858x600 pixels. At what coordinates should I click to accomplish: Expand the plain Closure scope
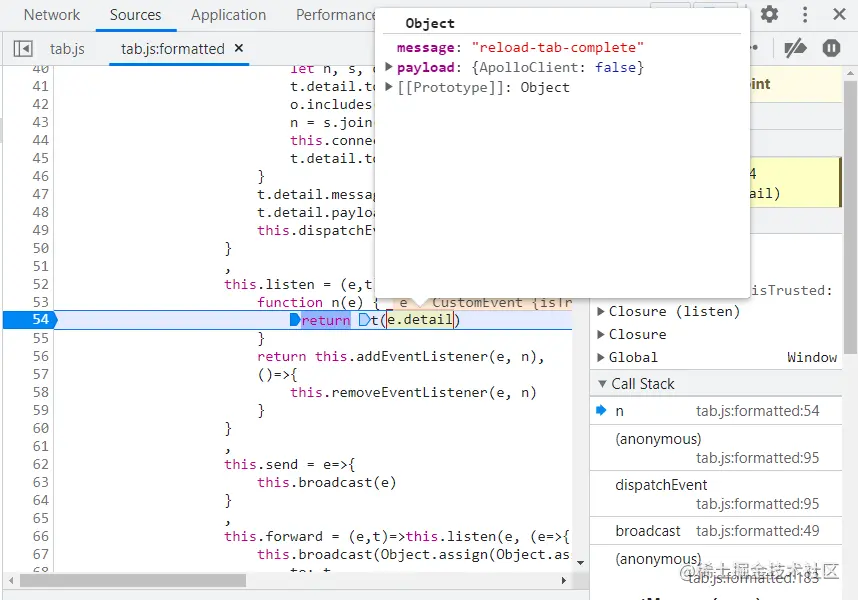(600, 334)
